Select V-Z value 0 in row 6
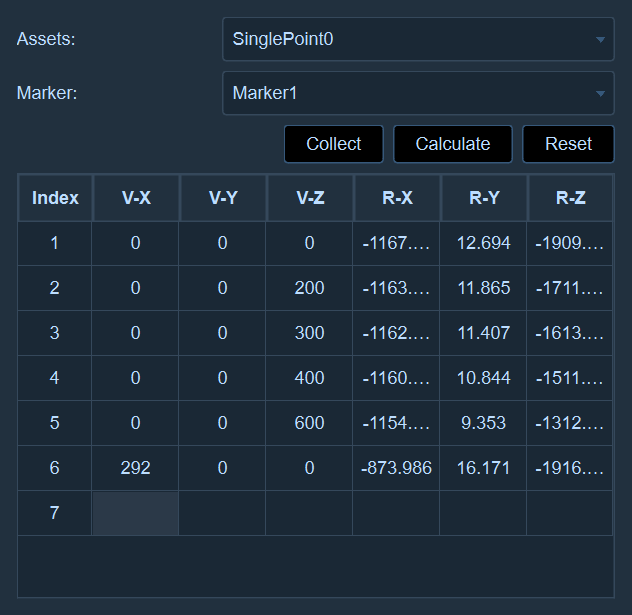 309,468
